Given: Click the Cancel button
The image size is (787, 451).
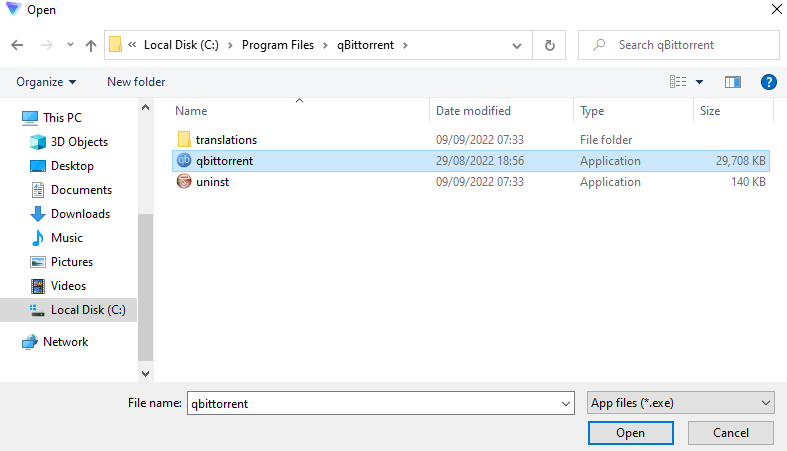Looking at the screenshot, I should [730, 433].
